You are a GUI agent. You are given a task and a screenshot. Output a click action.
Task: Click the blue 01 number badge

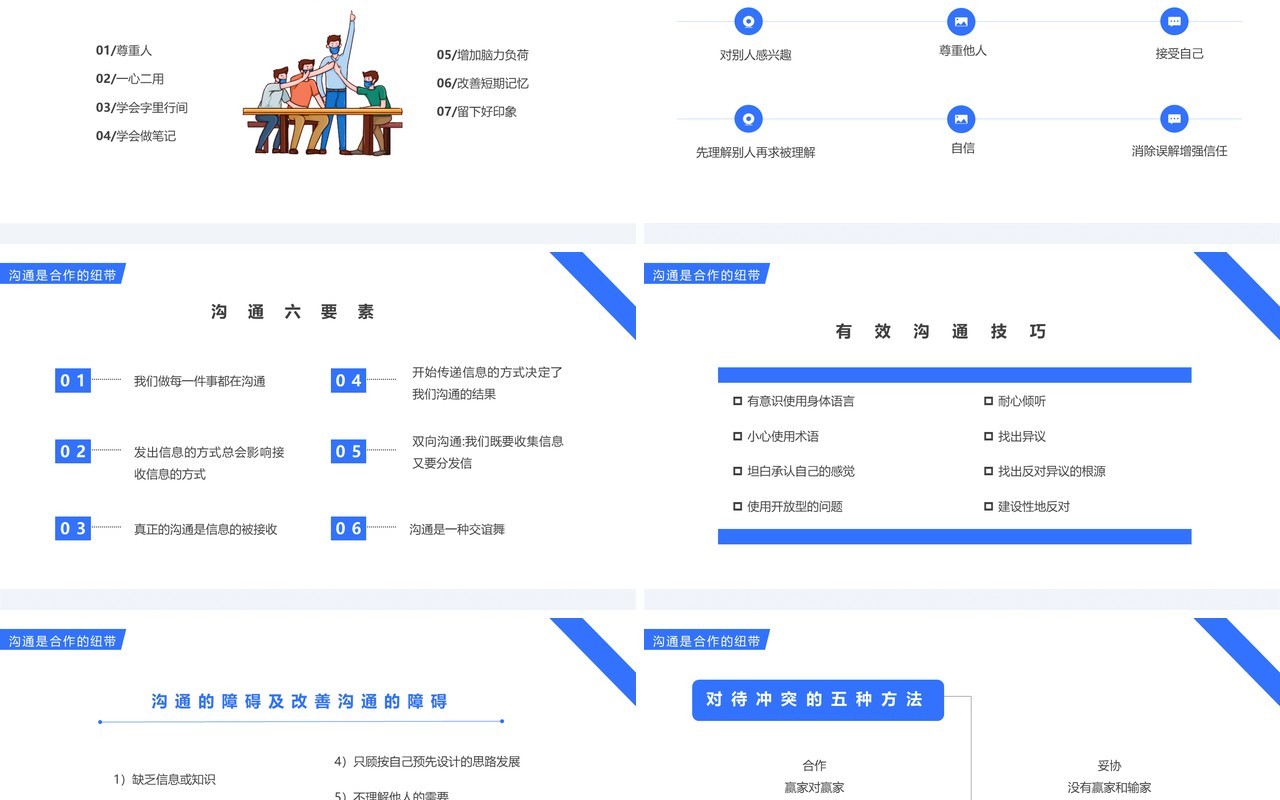click(73, 380)
